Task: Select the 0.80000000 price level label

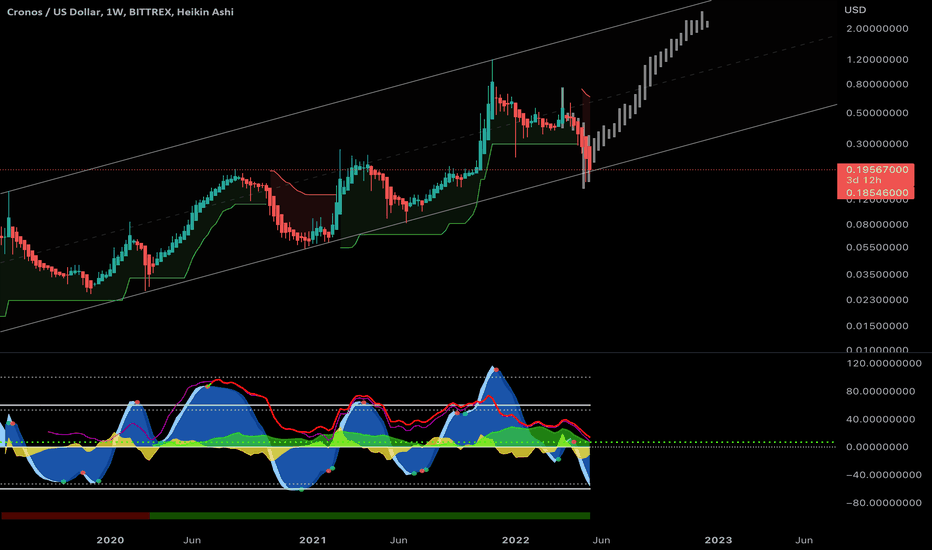Action: [x=877, y=84]
